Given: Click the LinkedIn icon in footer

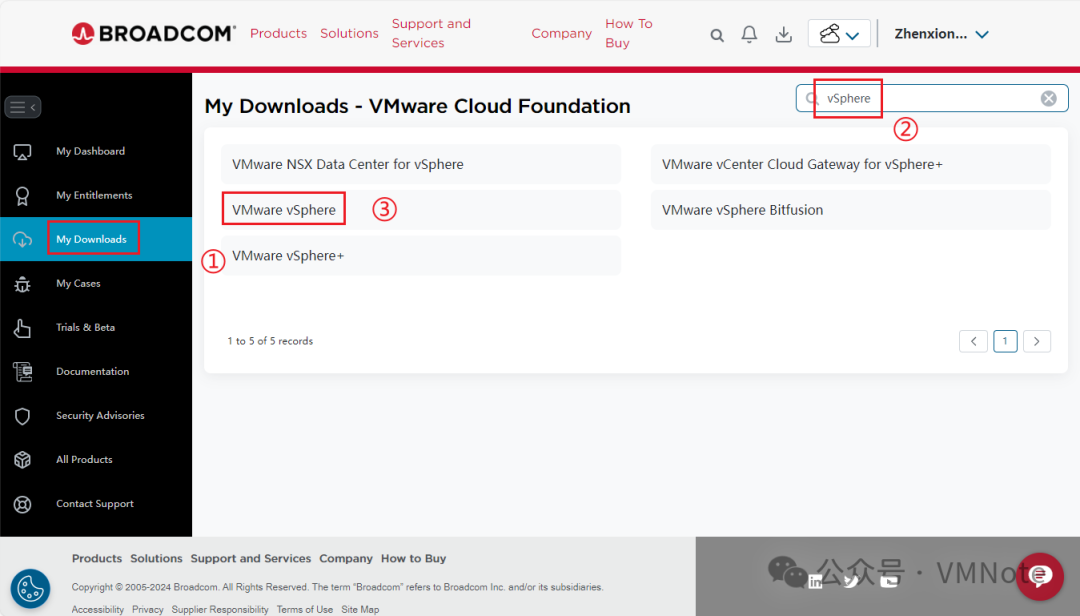Looking at the screenshot, I should (x=816, y=582).
